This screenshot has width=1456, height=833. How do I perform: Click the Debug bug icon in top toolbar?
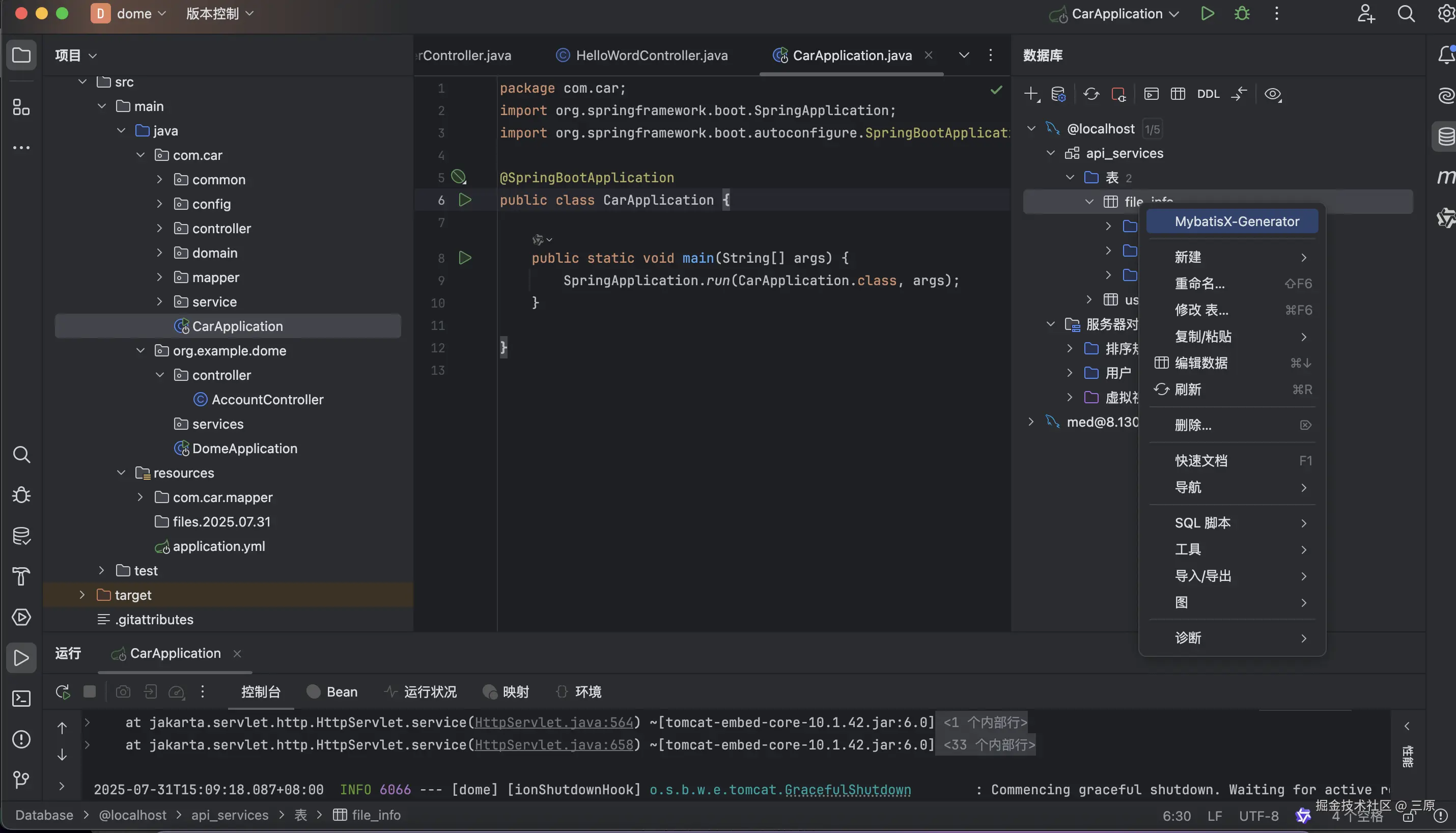pyautogui.click(x=1242, y=14)
